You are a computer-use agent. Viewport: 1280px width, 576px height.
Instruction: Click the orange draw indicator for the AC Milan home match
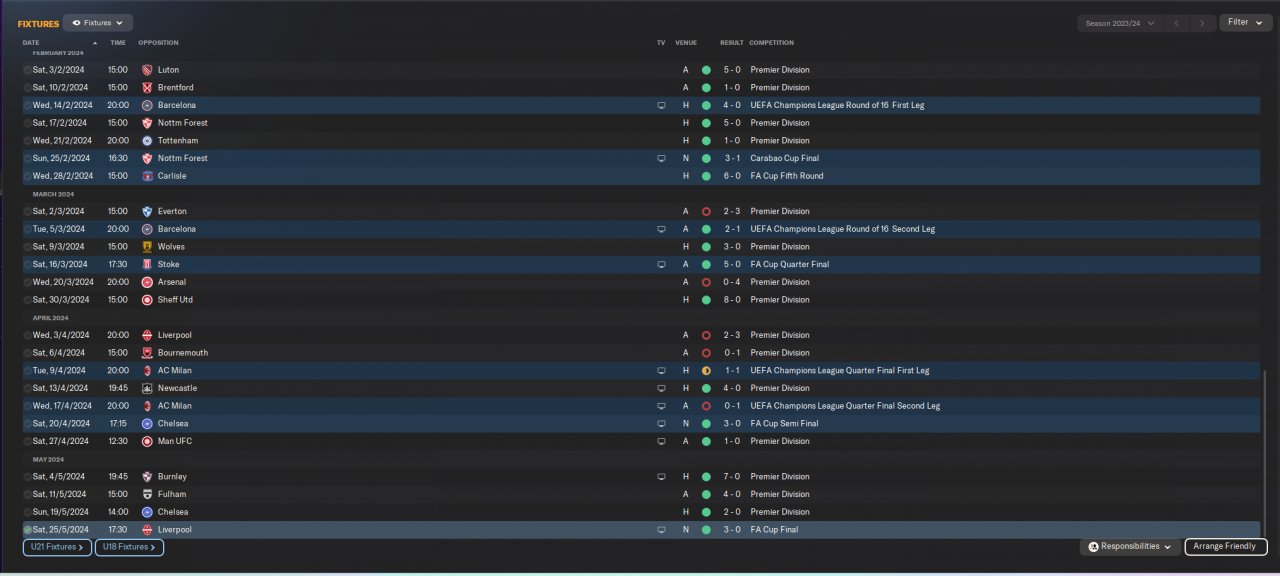706,371
